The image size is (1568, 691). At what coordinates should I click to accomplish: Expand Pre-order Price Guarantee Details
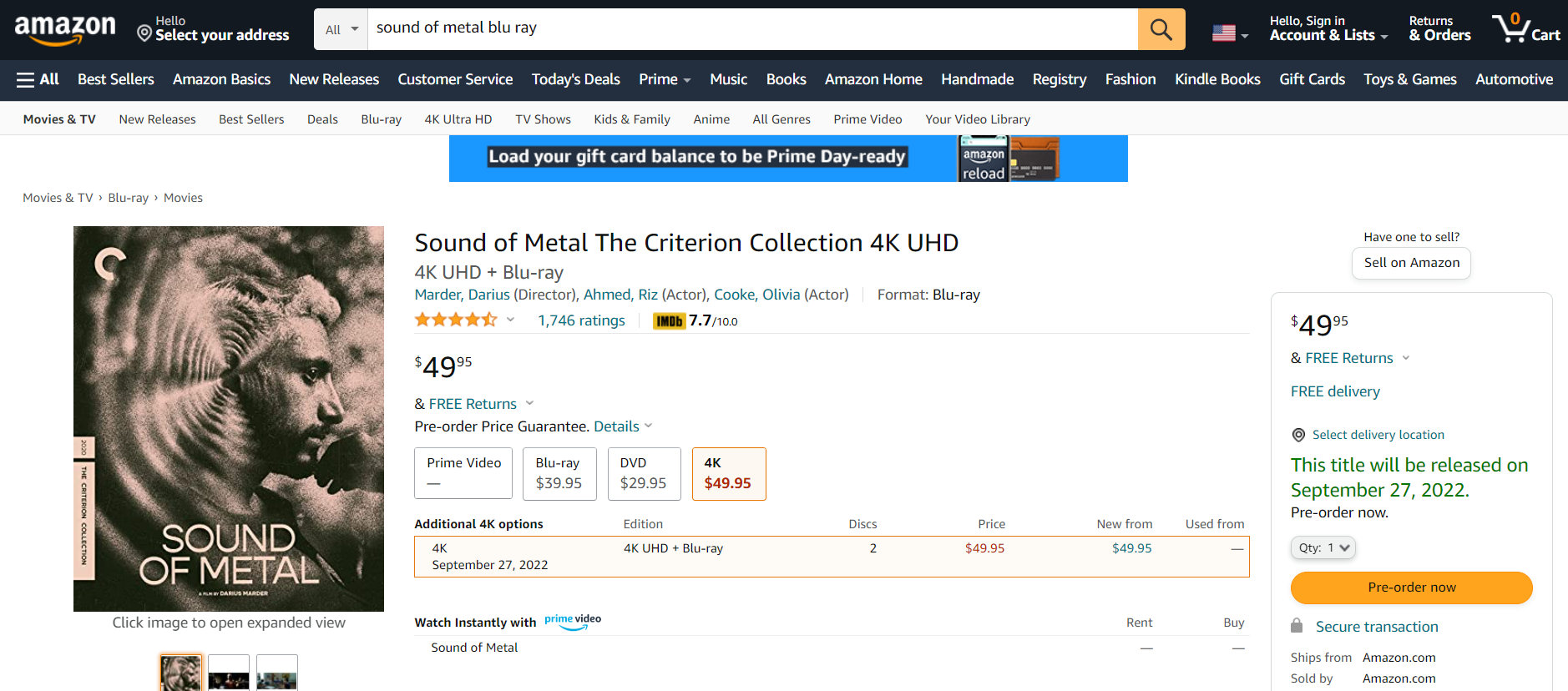pos(622,426)
